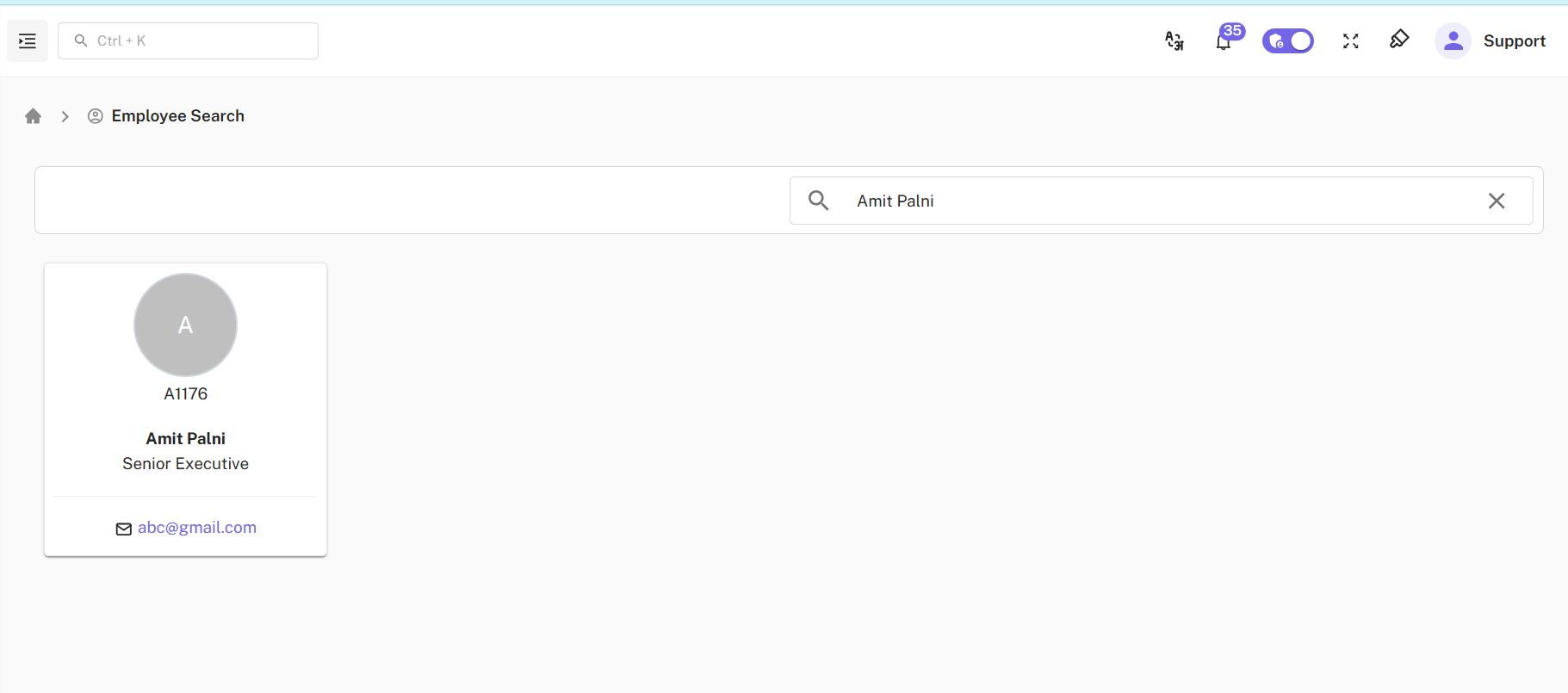The height and width of the screenshot is (693, 1568).
Task: Click the Senior Executive designation text
Action: (186, 463)
